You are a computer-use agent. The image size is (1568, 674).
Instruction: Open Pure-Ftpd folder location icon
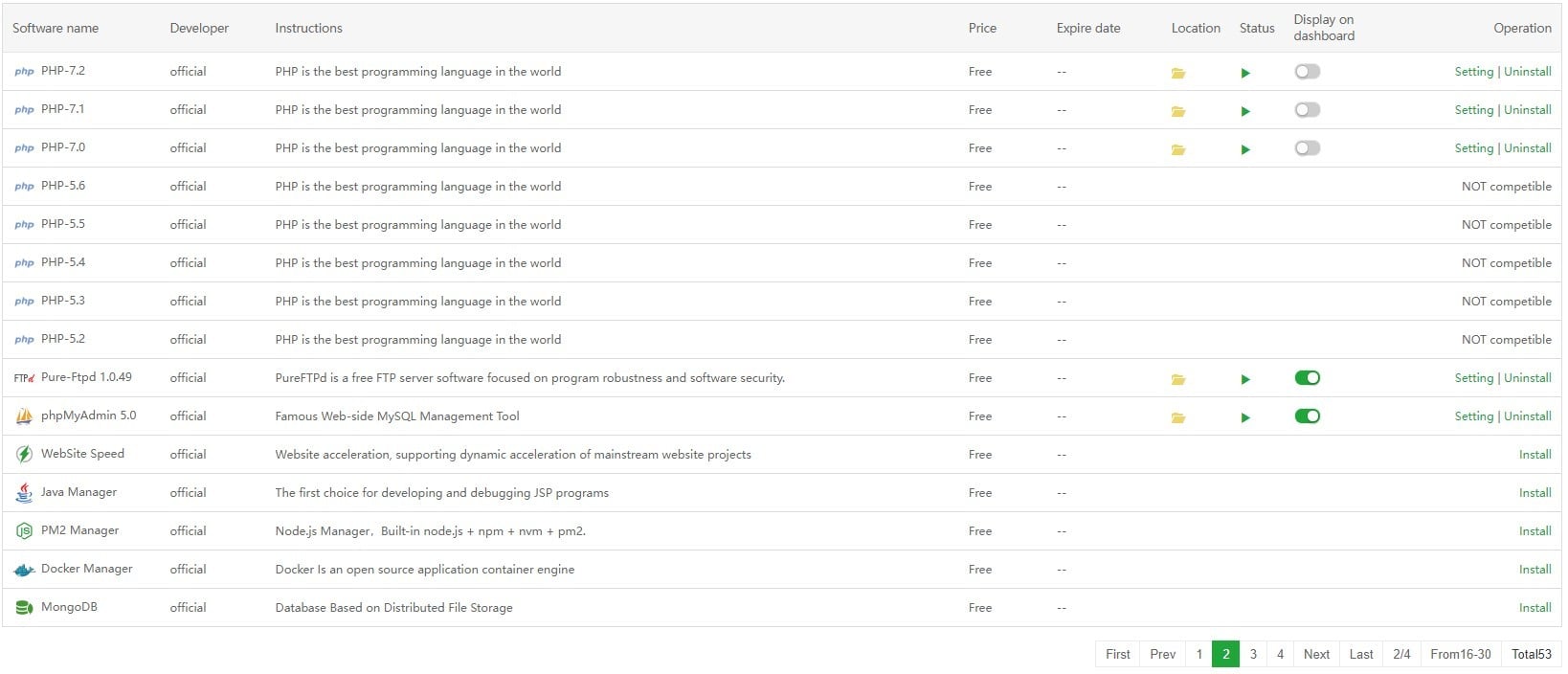tap(1178, 379)
